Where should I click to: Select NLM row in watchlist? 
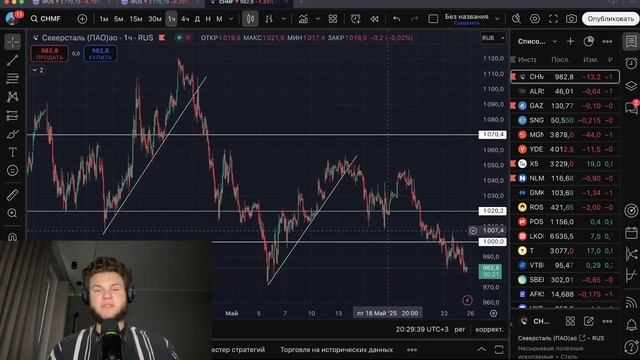click(x=565, y=178)
